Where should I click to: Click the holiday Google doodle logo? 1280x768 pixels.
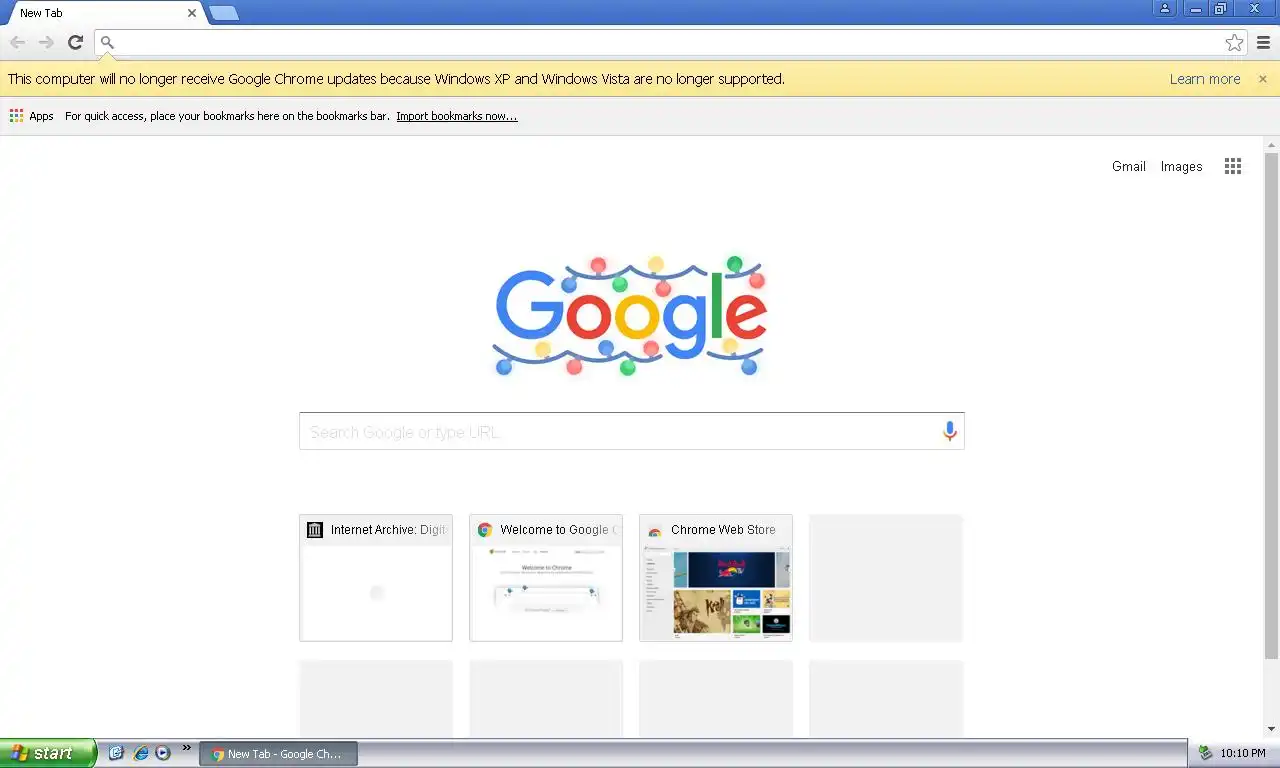pos(630,315)
